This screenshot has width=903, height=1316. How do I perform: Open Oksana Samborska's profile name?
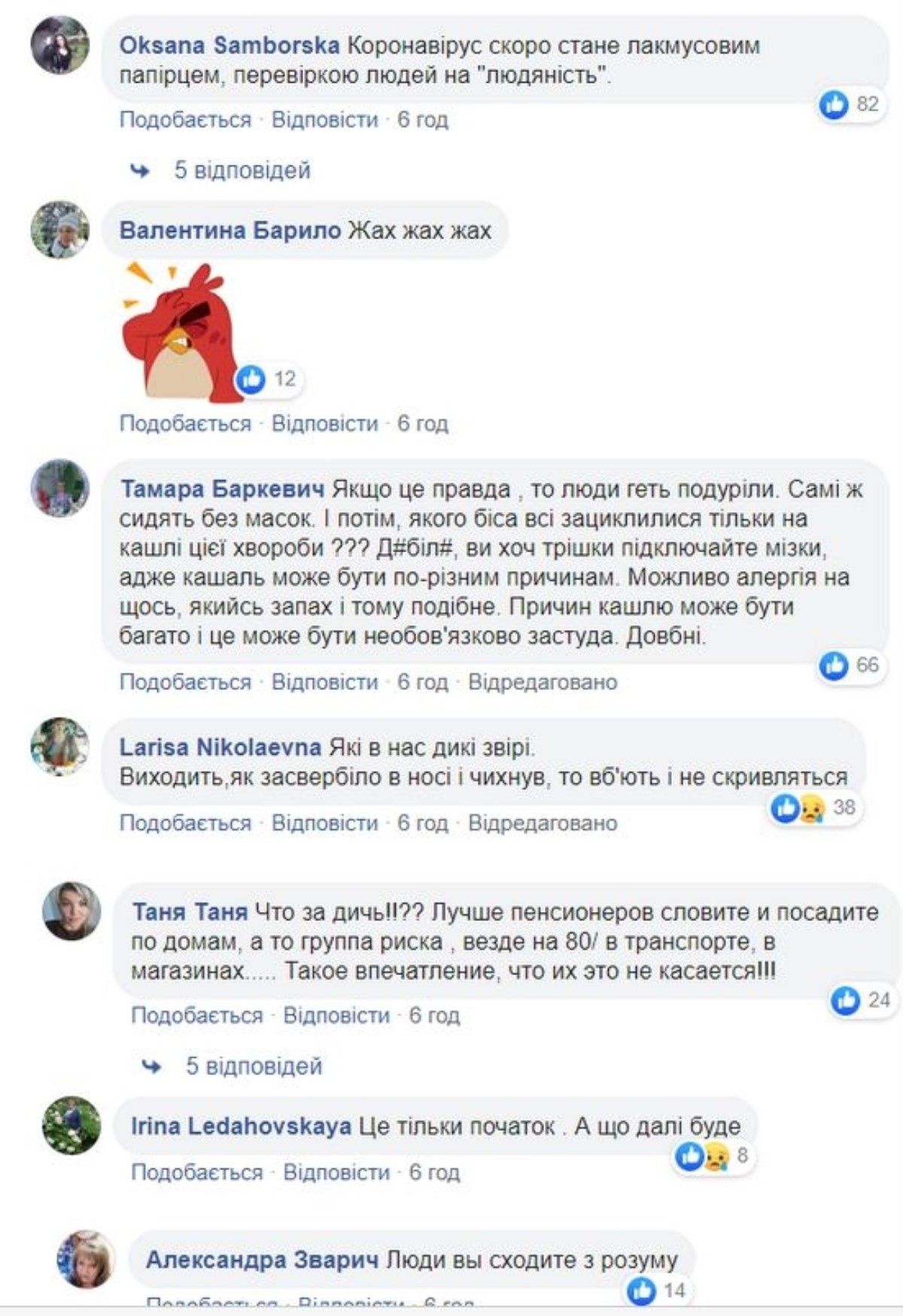tap(230, 45)
